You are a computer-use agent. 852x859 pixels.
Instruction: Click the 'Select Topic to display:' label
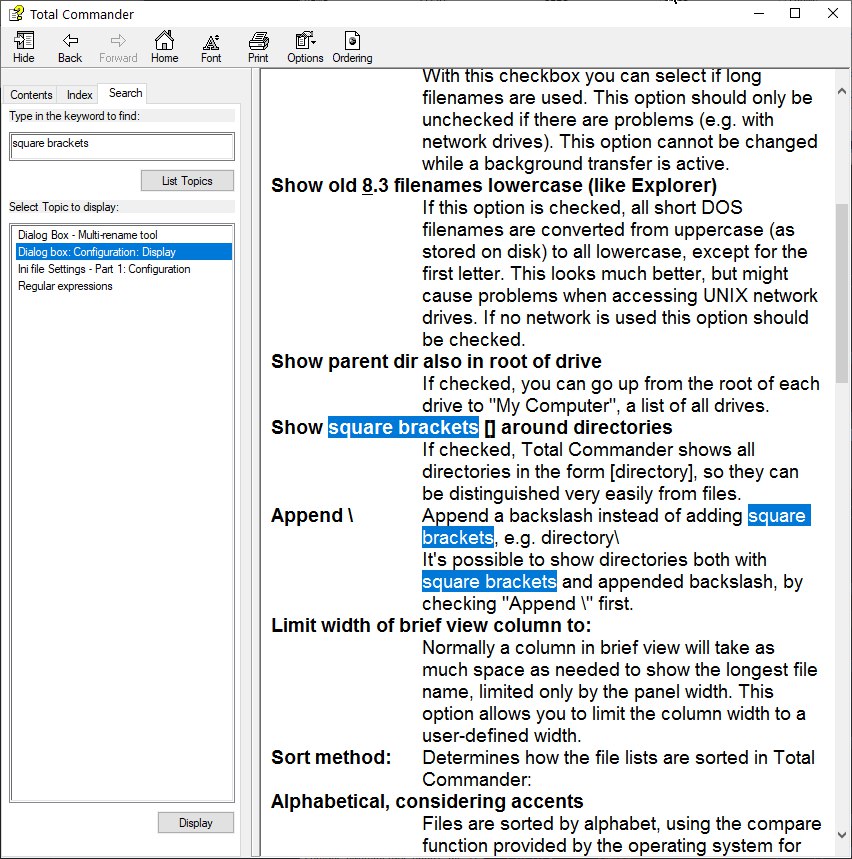(x=64, y=207)
